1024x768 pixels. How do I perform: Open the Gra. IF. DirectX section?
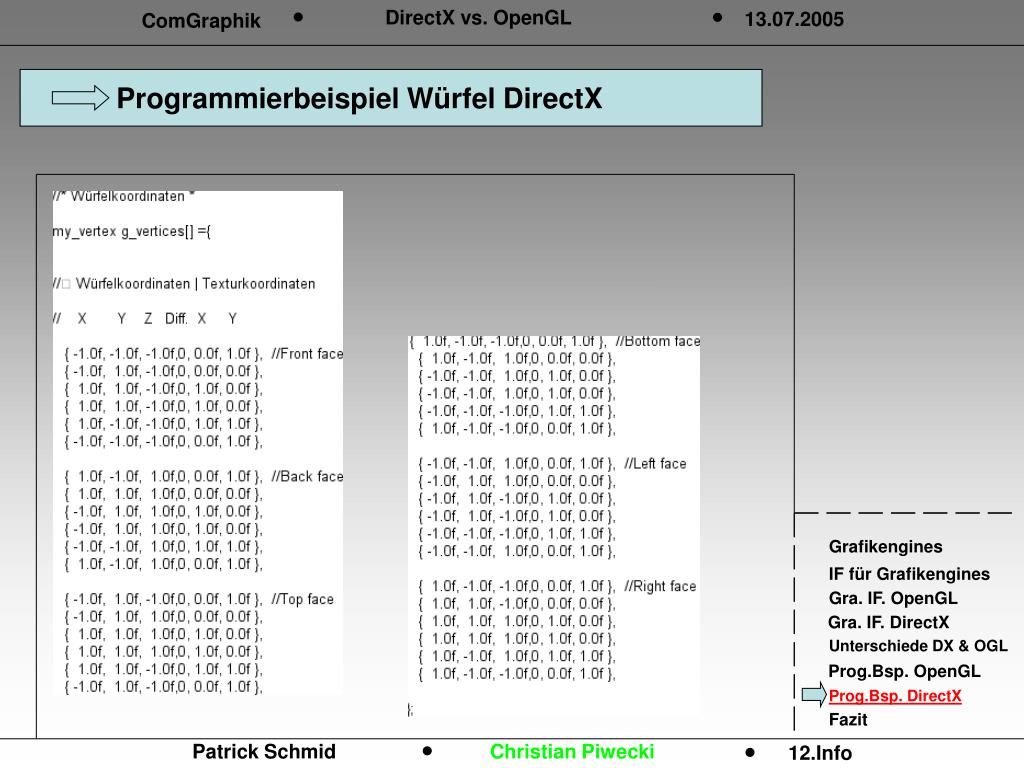[888, 622]
